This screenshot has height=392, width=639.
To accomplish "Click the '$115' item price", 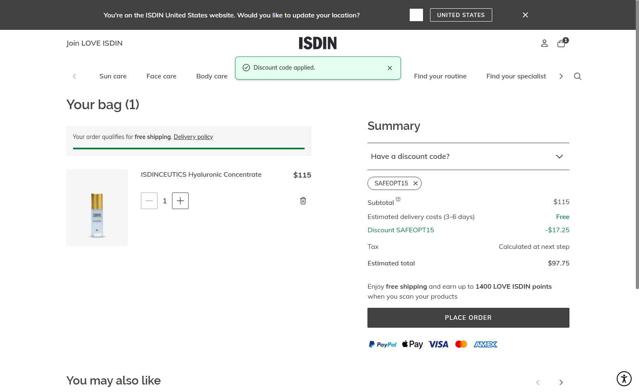I will click(x=302, y=175).
